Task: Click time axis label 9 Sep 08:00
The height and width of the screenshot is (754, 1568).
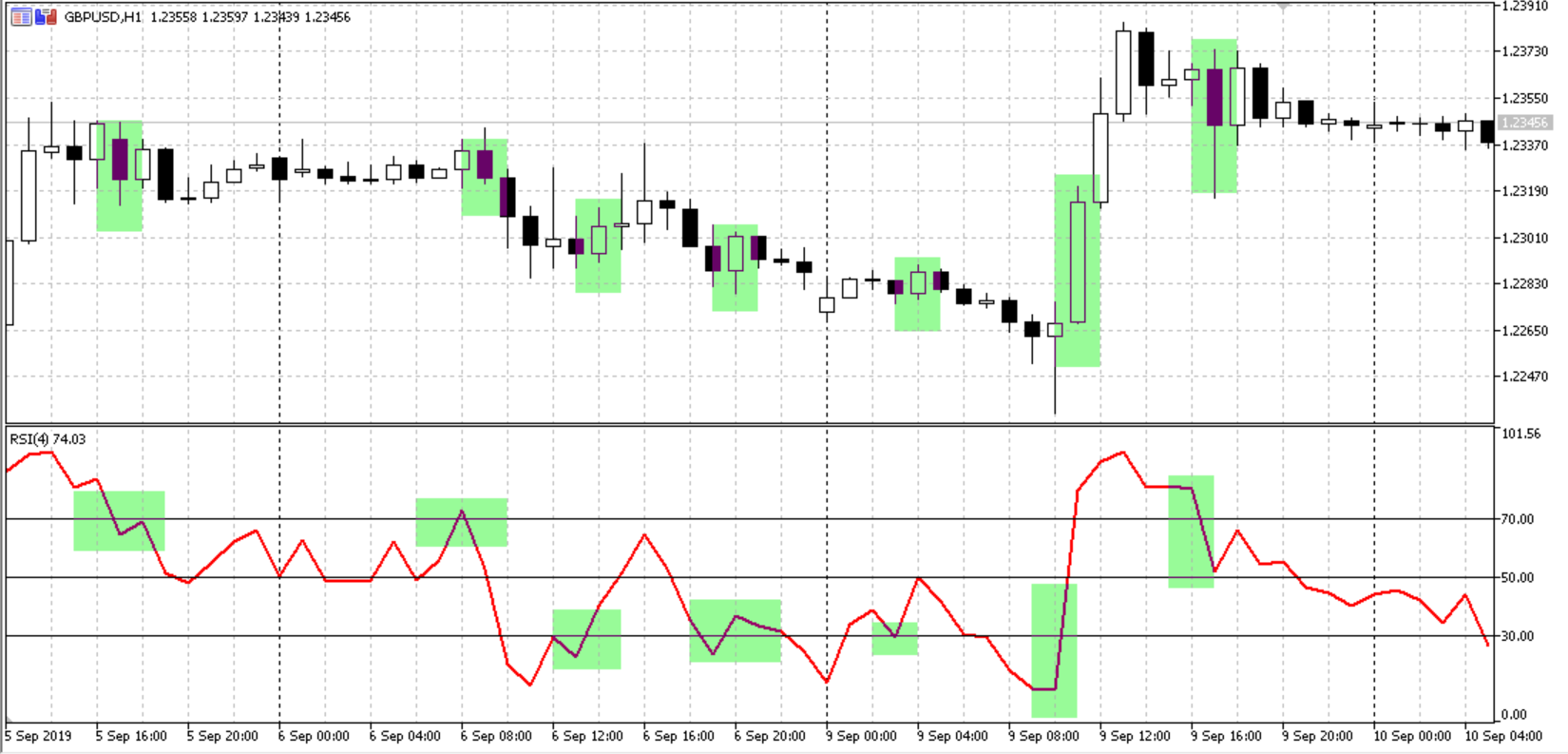Action: pyautogui.click(x=1043, y=736)
